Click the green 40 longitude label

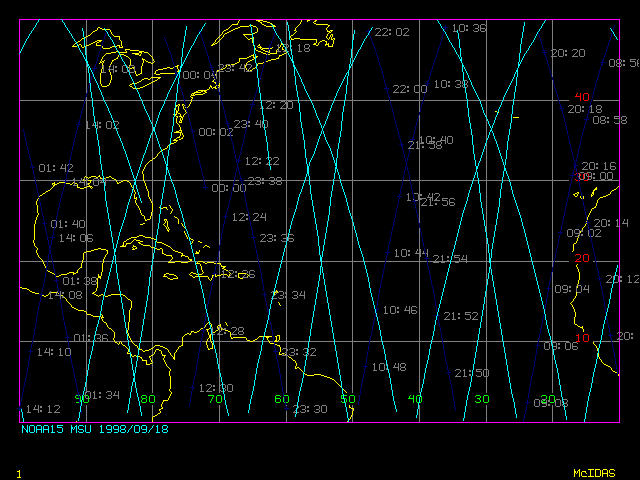415,399
